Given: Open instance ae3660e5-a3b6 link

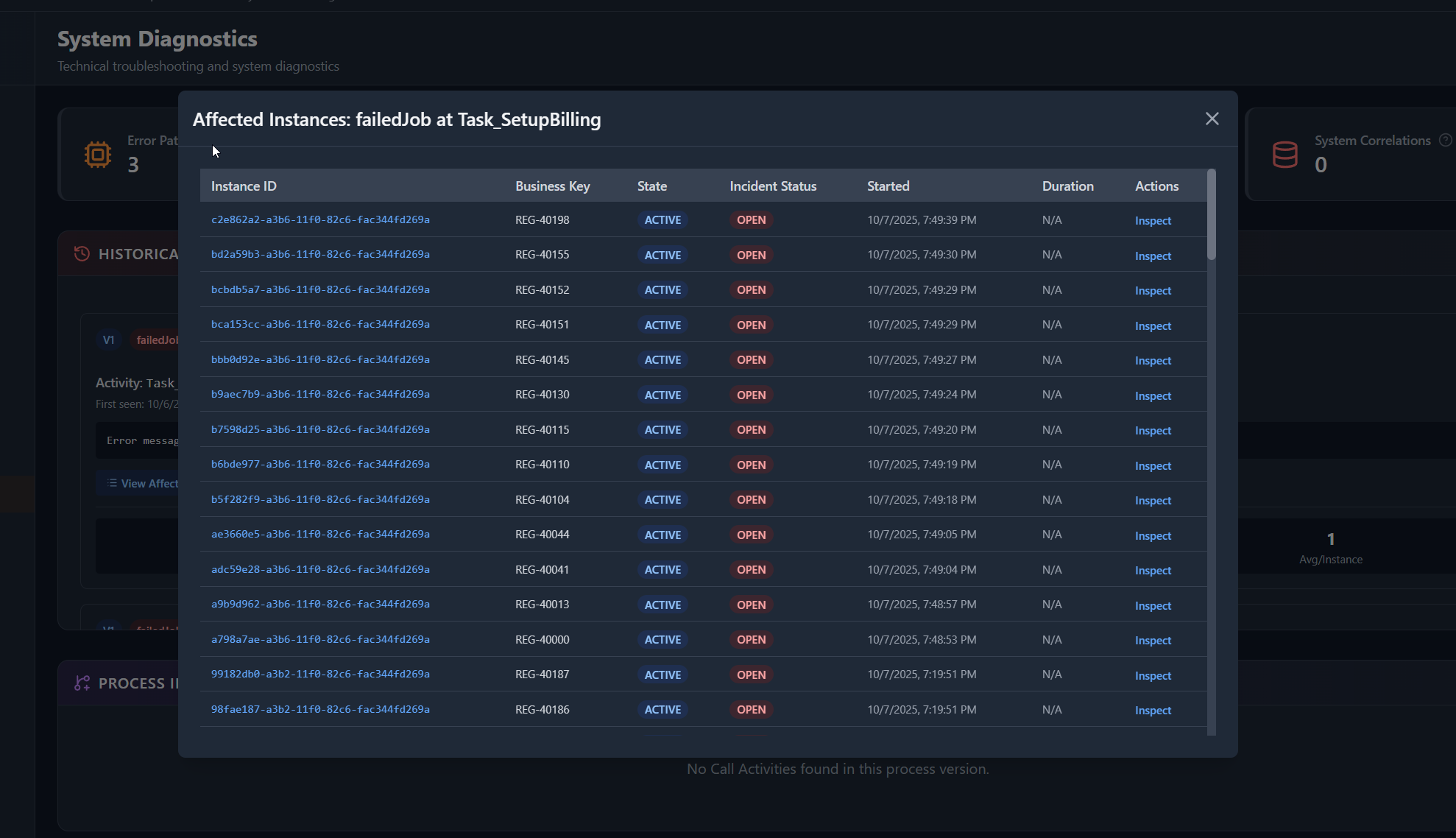Looking at the screenshot, I should click(320, 534).
